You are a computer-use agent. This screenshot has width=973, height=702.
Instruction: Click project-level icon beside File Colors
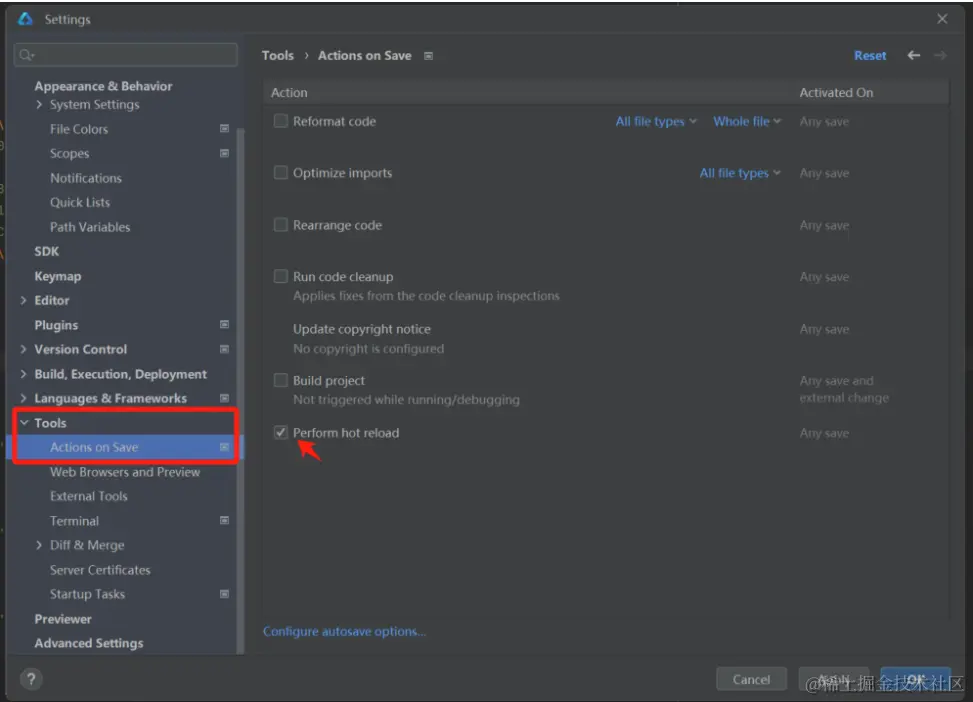pos(225,128)
